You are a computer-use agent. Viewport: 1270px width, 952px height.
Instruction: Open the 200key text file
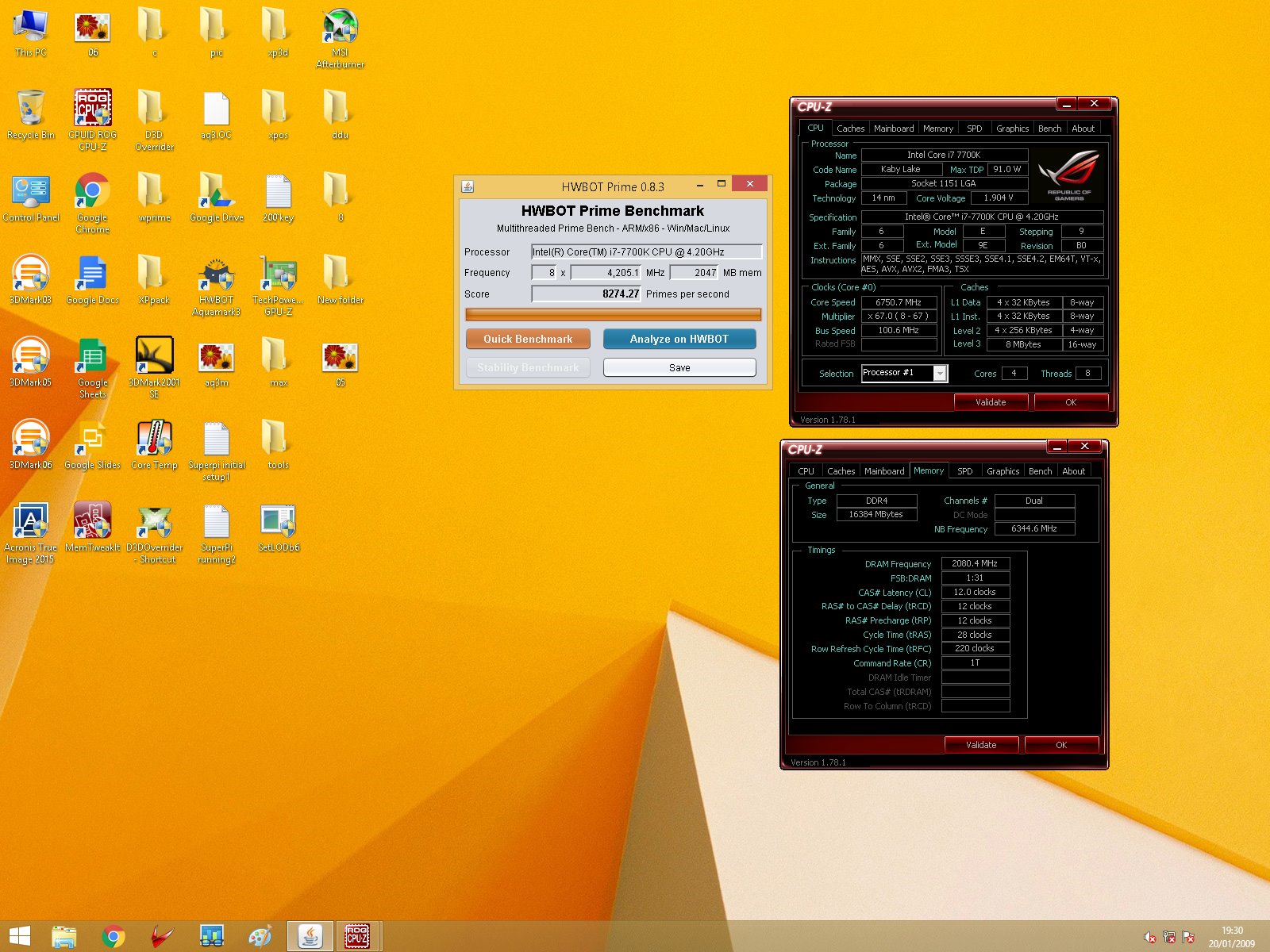pyautogui.click(x=279, y=198)
